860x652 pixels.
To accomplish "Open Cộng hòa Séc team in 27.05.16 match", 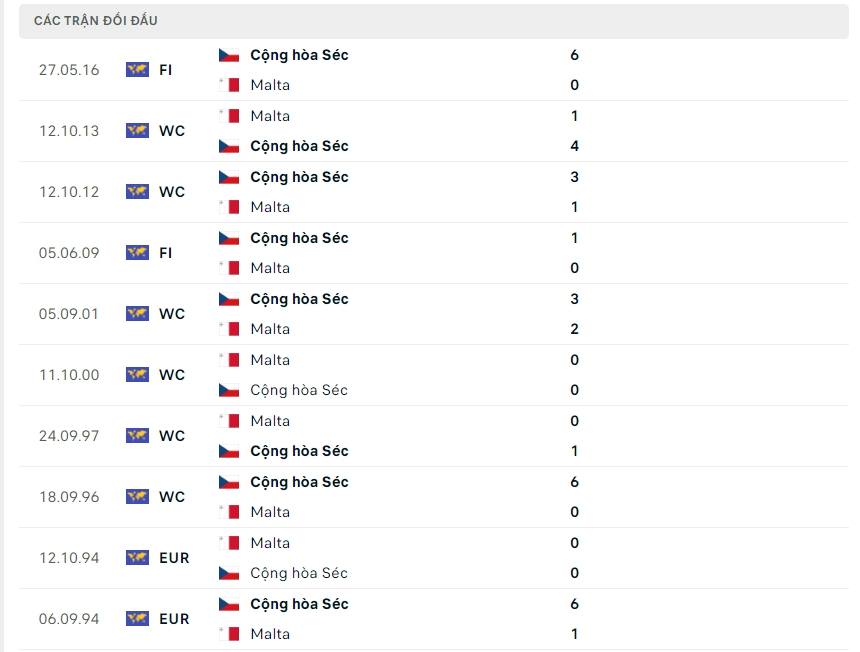I will (x=299, y=55).
